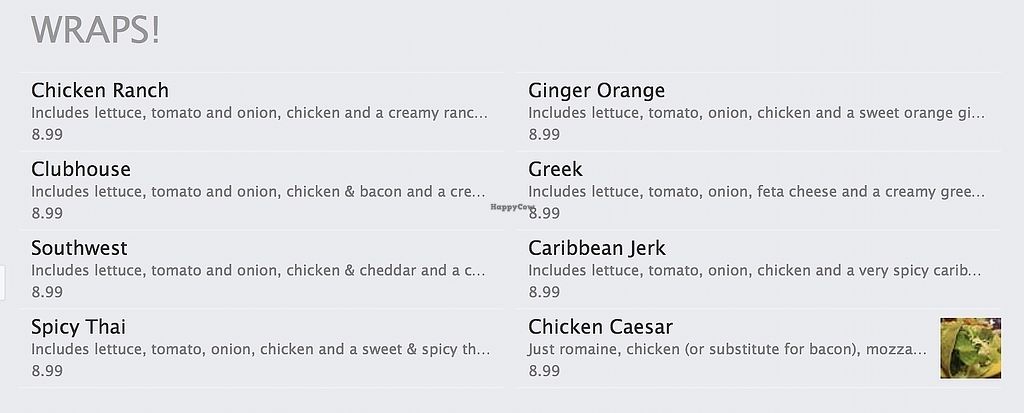Open the Chicken Ranch wrap item

click(100, 91)
